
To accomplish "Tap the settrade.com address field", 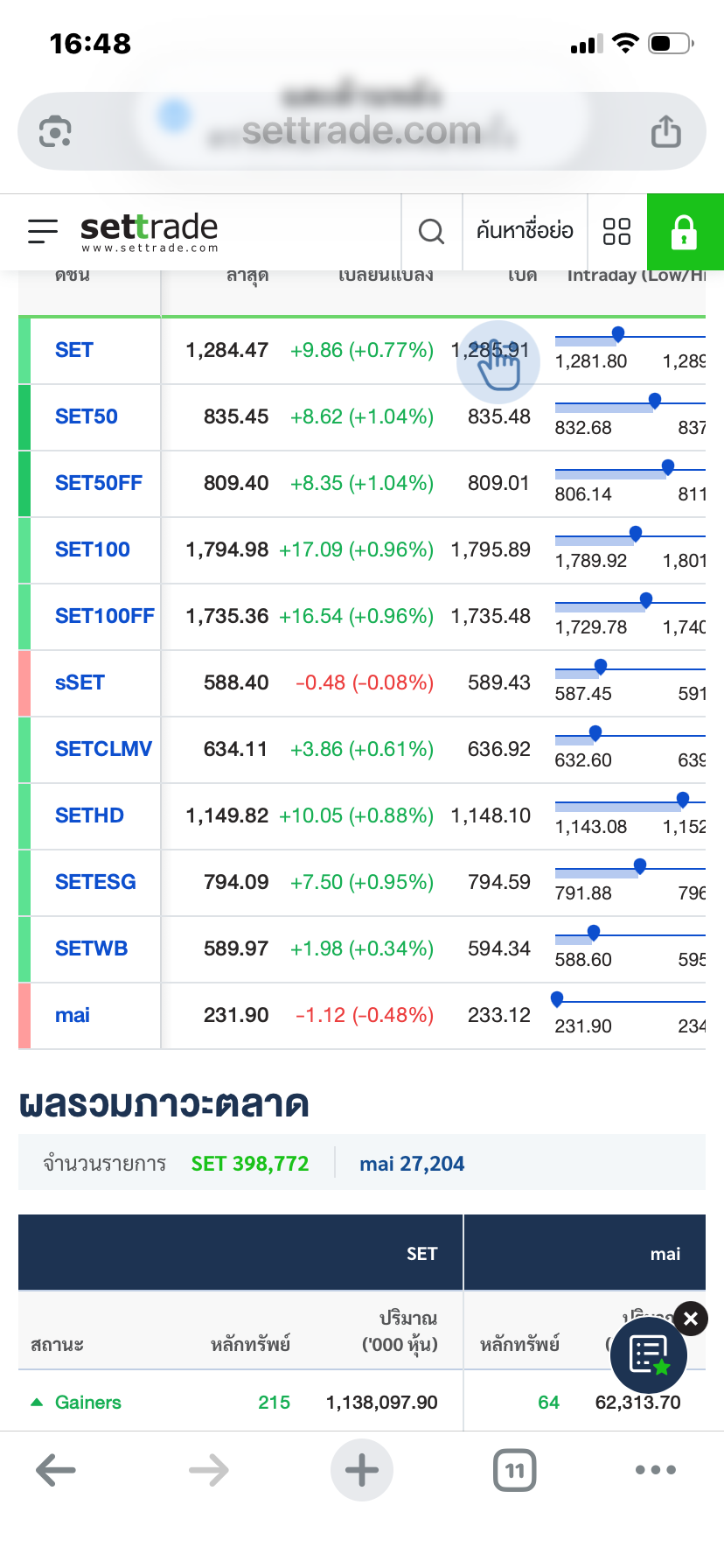I will (361, 131).
